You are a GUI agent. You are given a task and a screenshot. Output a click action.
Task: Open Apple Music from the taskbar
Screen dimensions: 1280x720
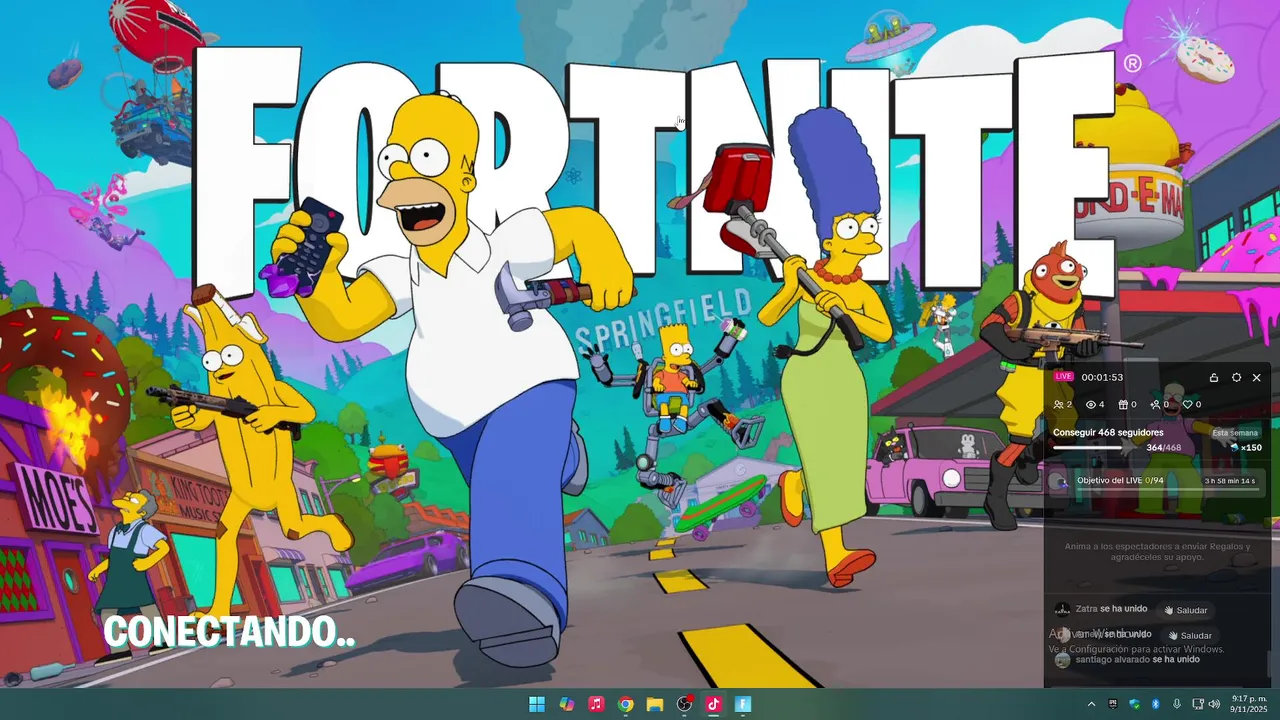(596, 704)
